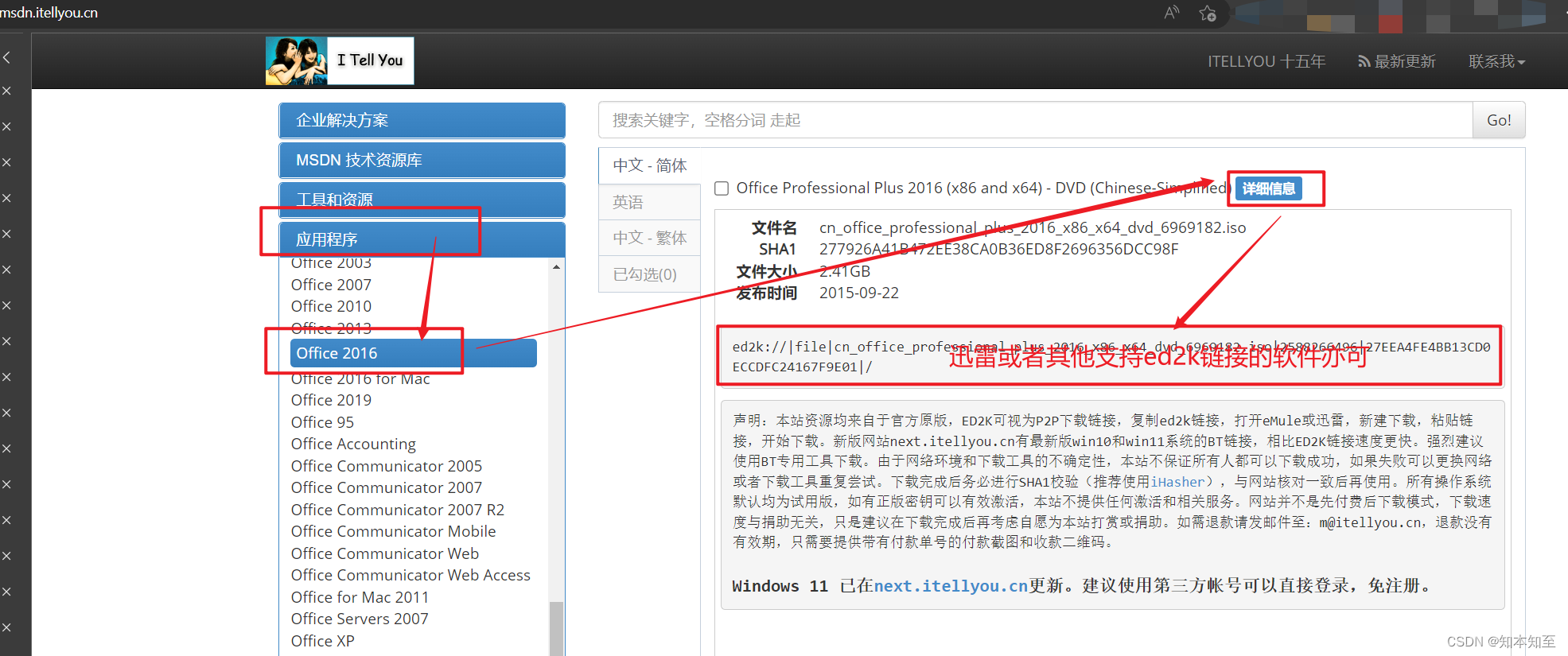
Task: Select Office Communicator 2007 entry
Action: [x=387, y=487]
